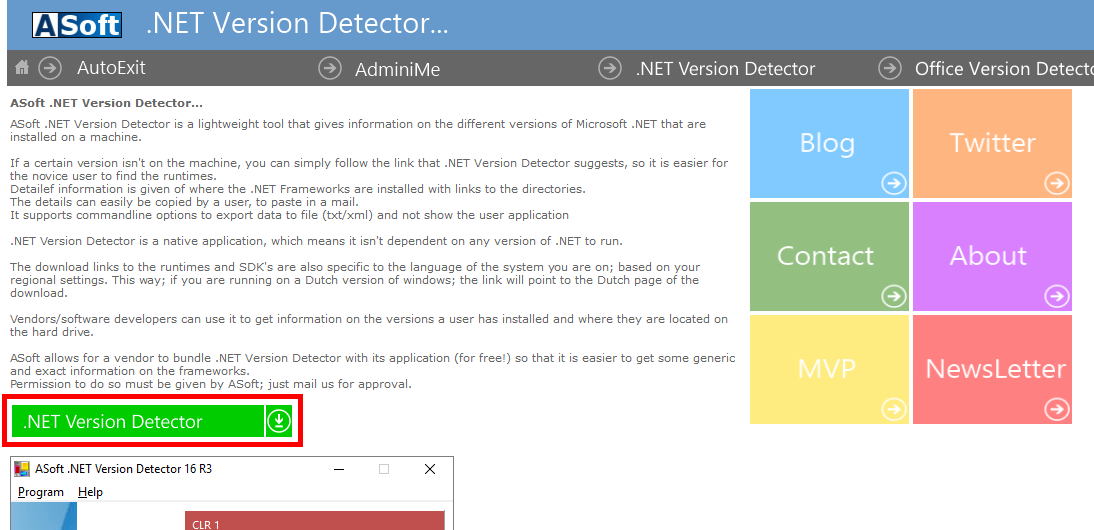The height and width of the screenshot is (530, 1094).
Task: Click arrow icon beside .NET Version Detector nav
Action: (x=610, y=68)
